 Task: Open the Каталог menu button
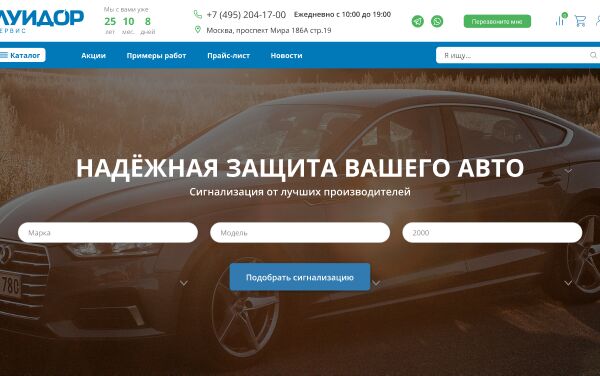coord(23,55)
